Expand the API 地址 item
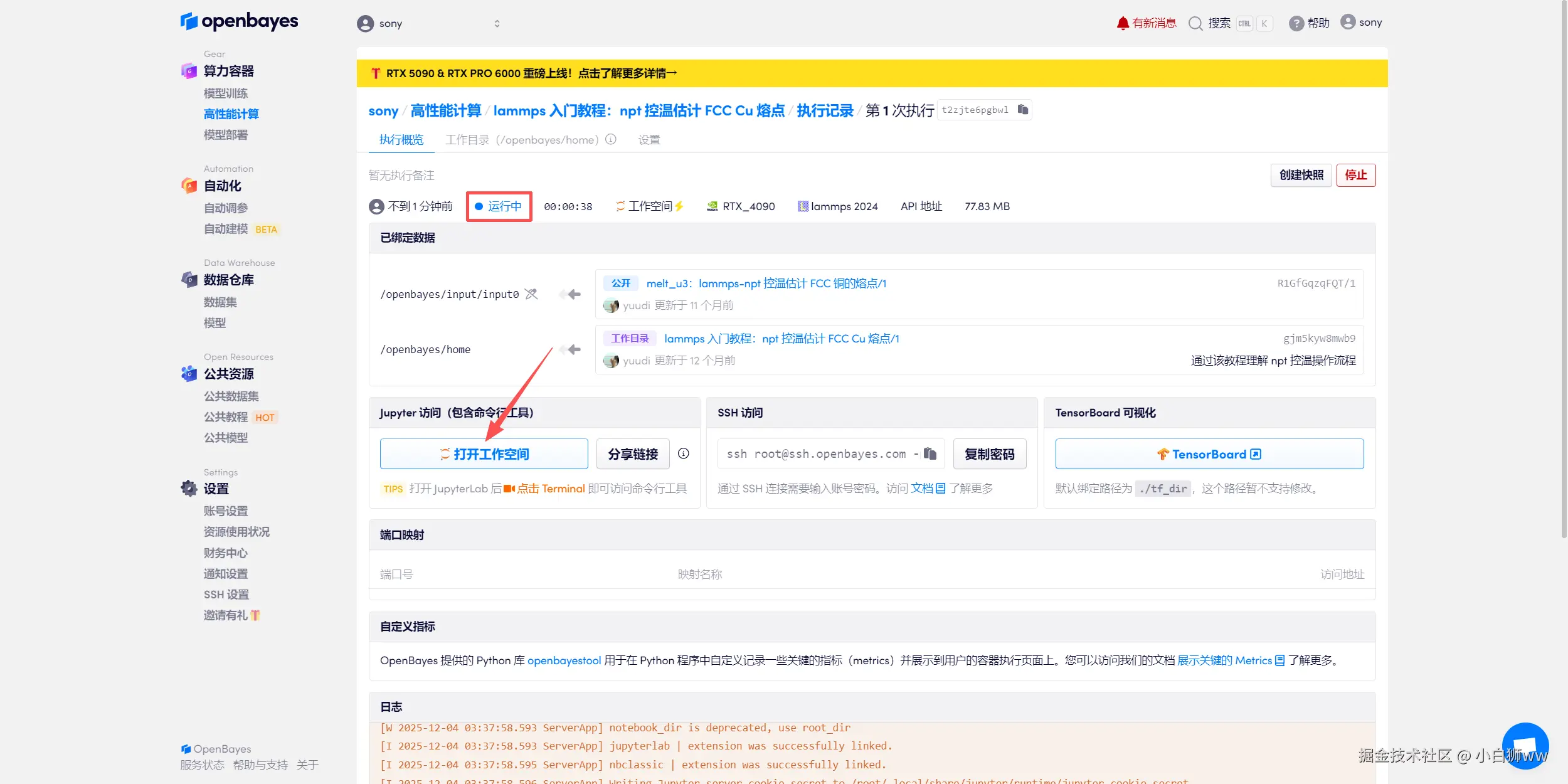The width and height of the screenshot is (1568, 784). (921, 206)
